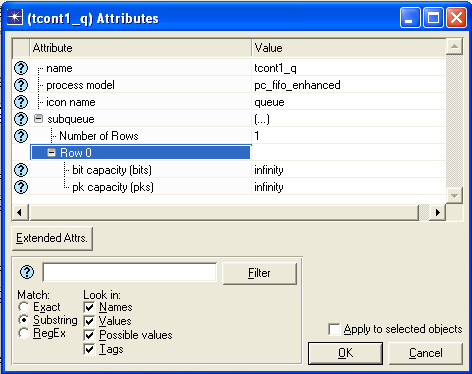Uncheck the Possible values checkbox
472x374 pixels.
[89, 335]
